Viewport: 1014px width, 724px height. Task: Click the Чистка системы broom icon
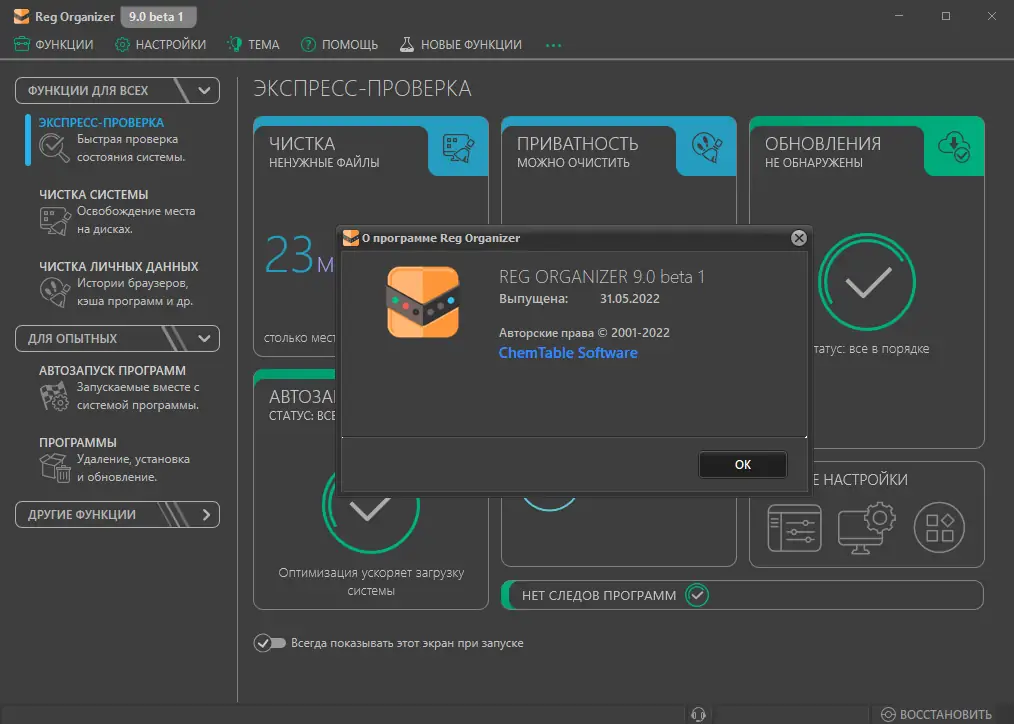click(54, 220)
